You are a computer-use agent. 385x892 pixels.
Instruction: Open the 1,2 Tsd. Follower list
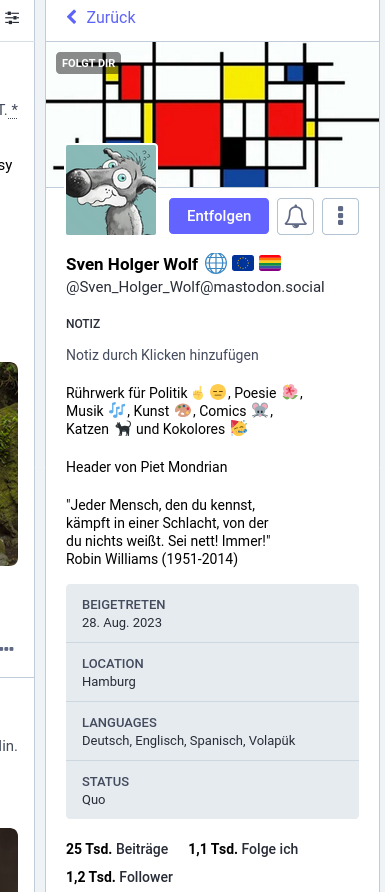point(119,877)
